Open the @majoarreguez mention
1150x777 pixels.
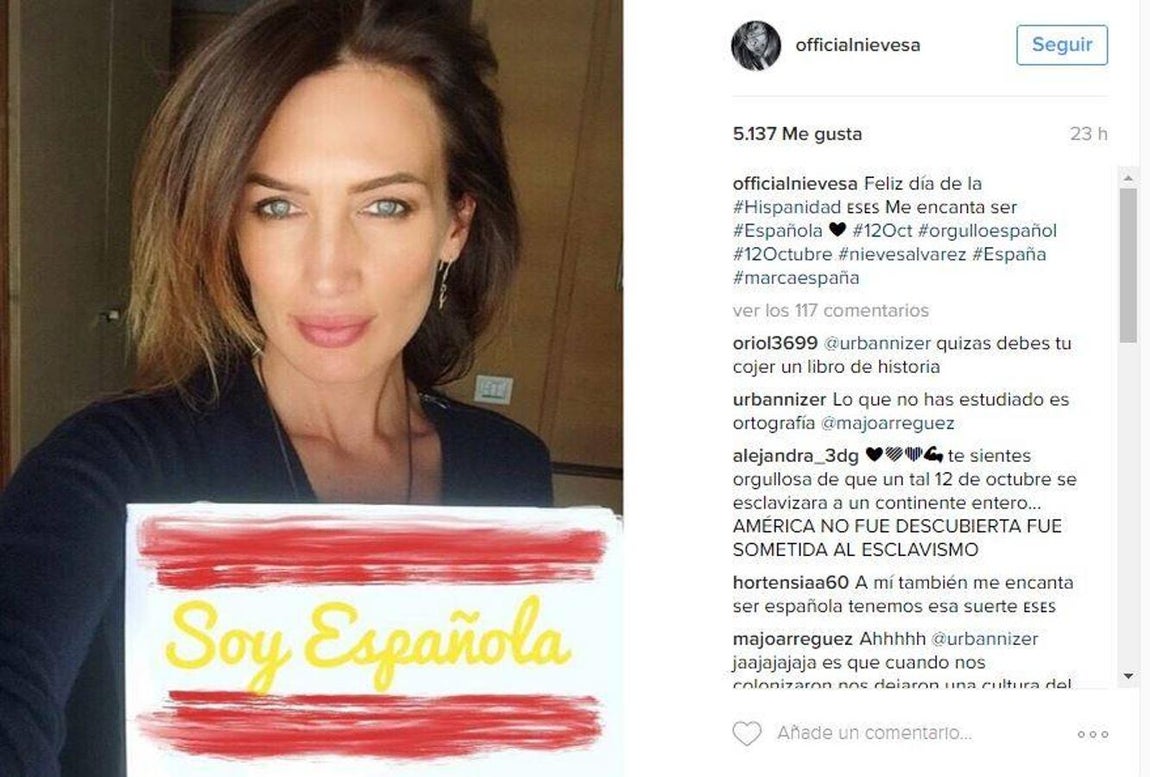tap(887, 423)
